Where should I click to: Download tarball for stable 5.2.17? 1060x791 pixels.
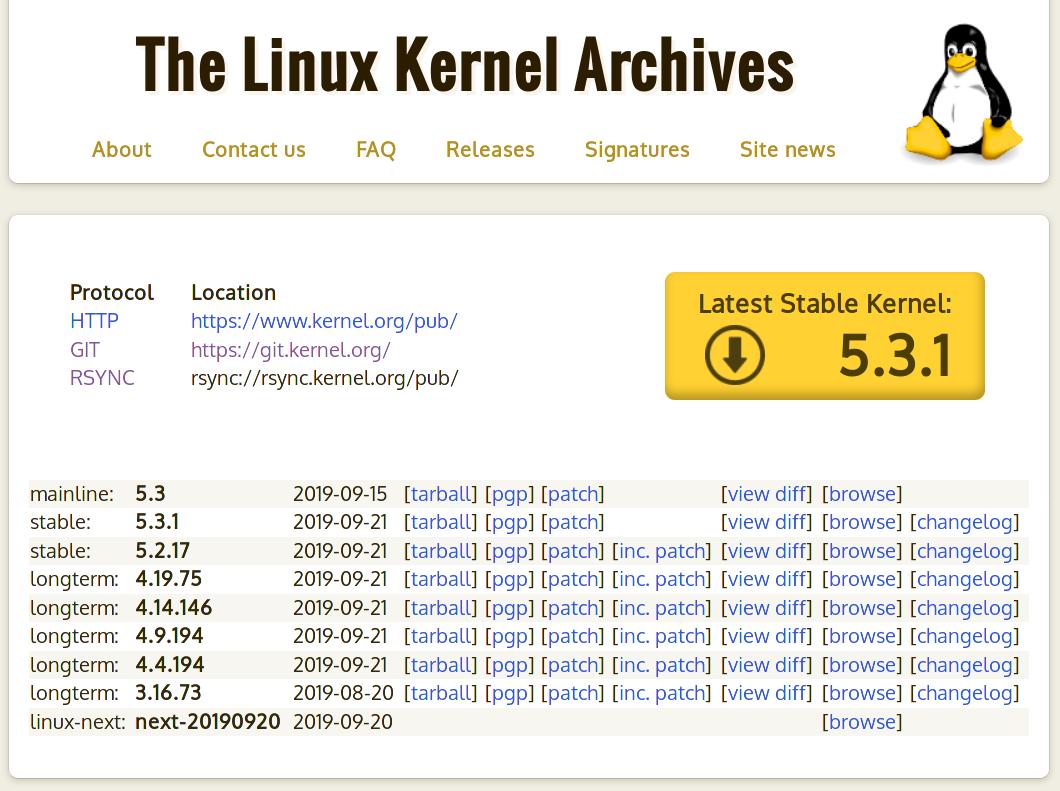tap(443, 551)
